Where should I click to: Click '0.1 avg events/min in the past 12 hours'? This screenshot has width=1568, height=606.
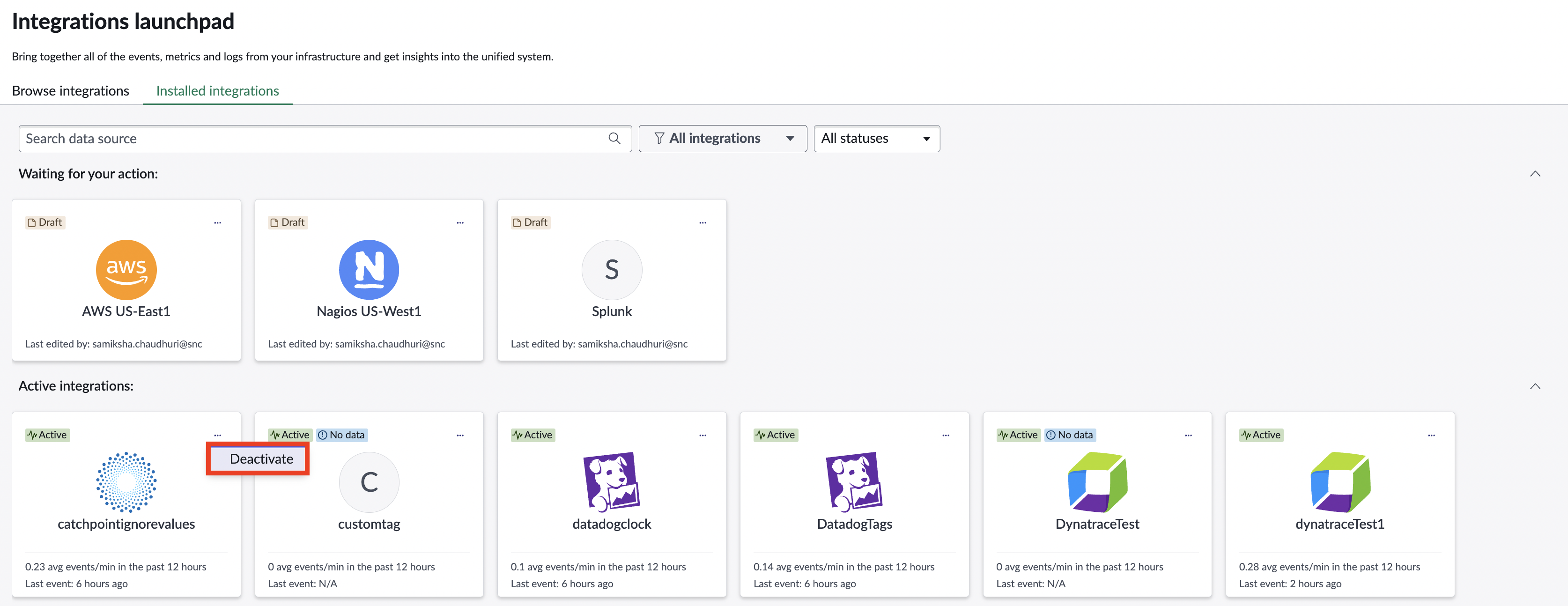pyautogui.click(x=599, y=567)
